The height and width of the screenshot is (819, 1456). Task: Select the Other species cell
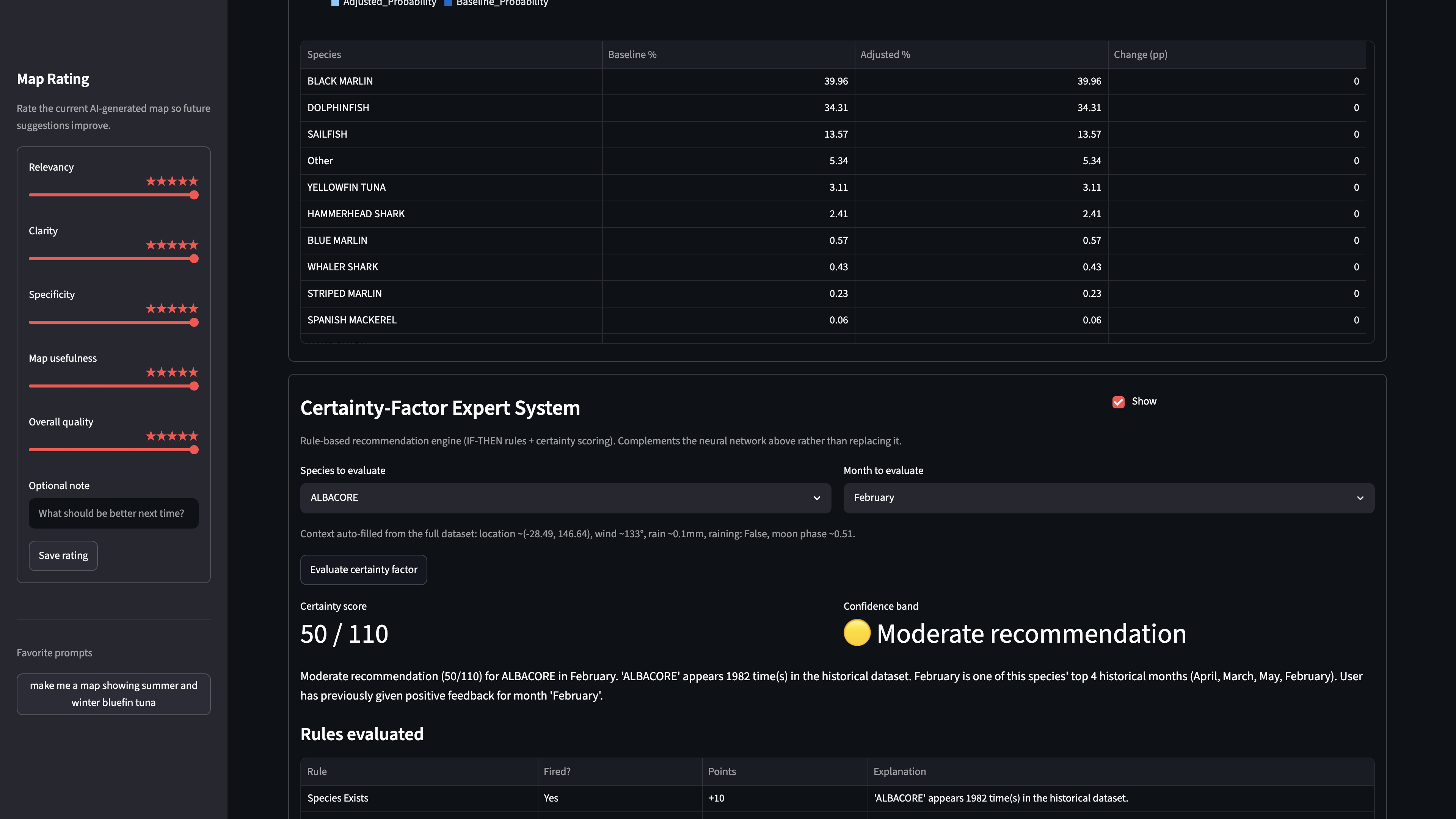click(451, 161)
